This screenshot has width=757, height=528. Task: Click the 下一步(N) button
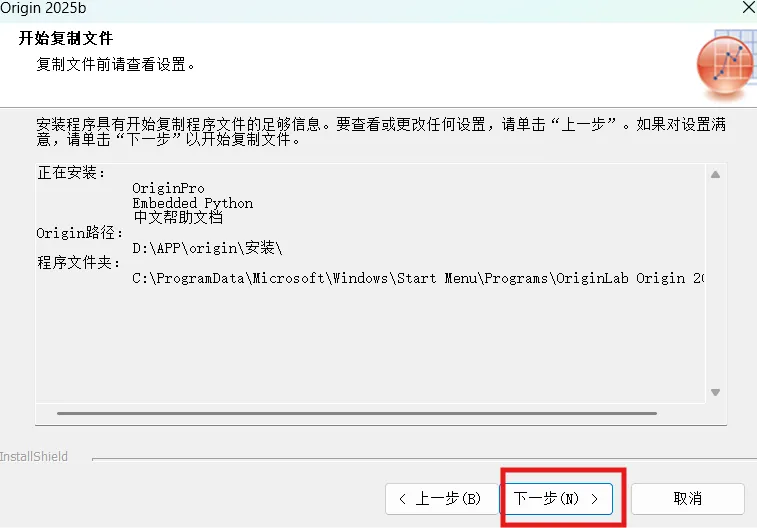tap(556, 499)
